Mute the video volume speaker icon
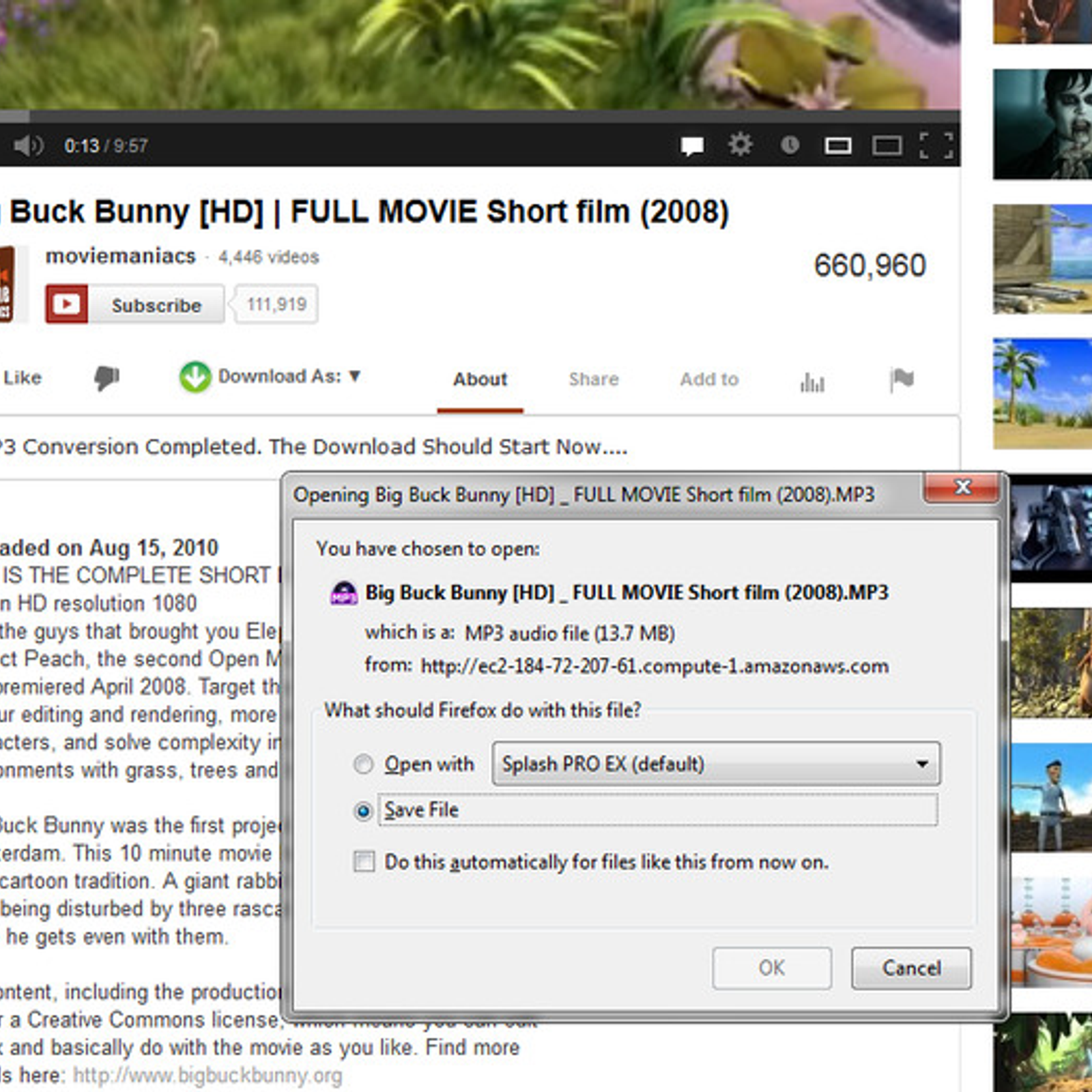Image resolution: width=1092 pixels, height=1092 pixels. pos(28,145)
